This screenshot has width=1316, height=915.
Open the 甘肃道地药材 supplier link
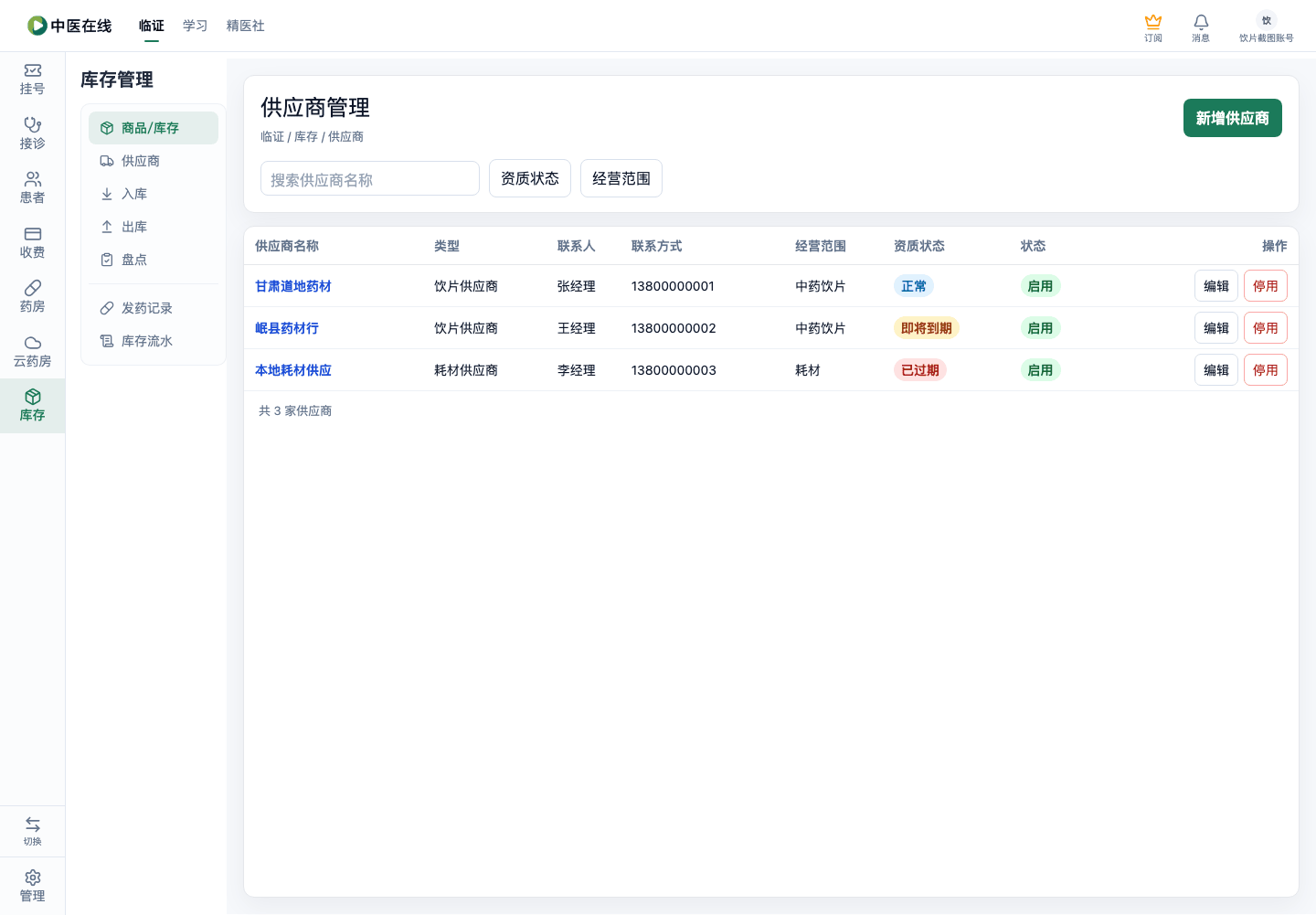tap(293, 286)
